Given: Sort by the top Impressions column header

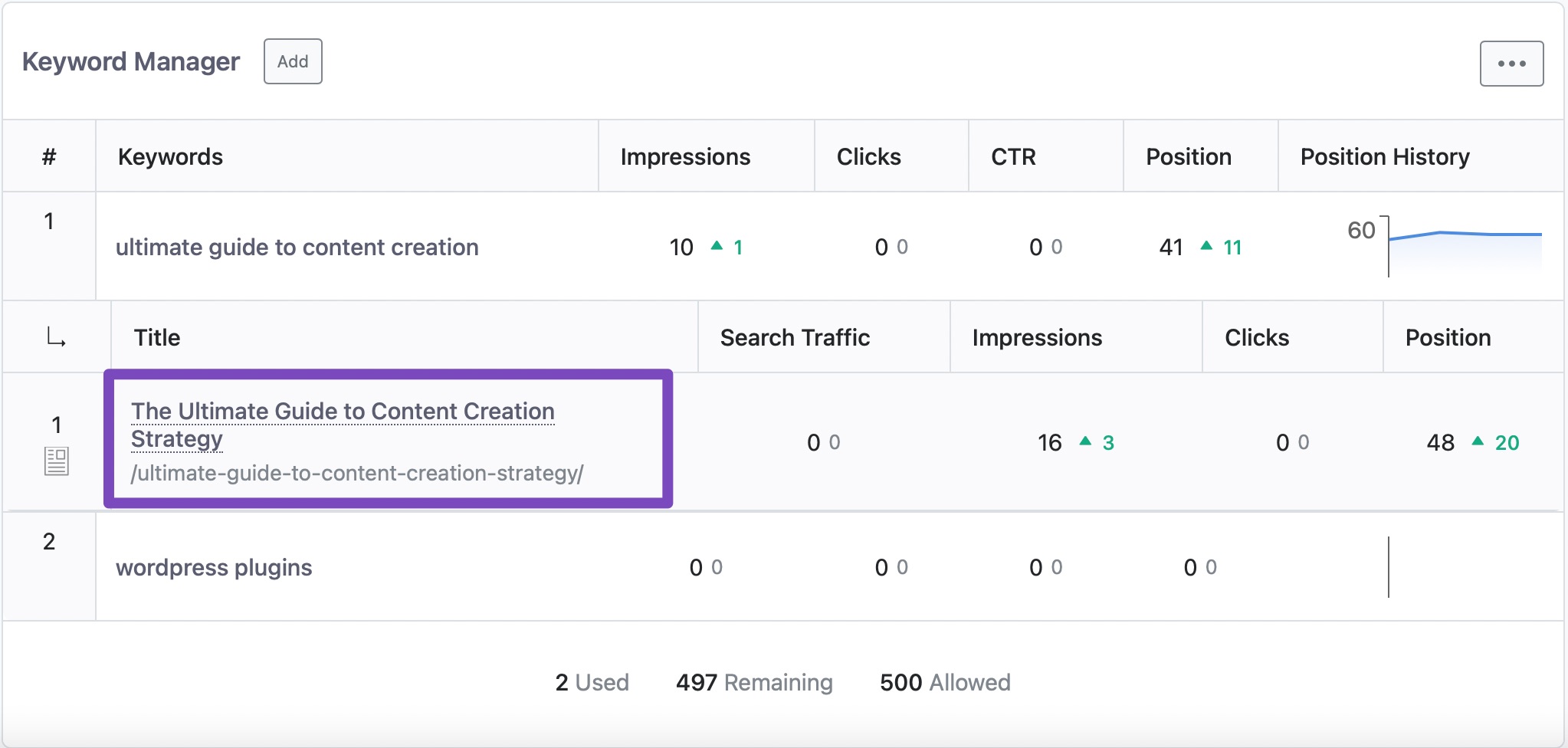Looking at the screenshot, I should (685, 156).
